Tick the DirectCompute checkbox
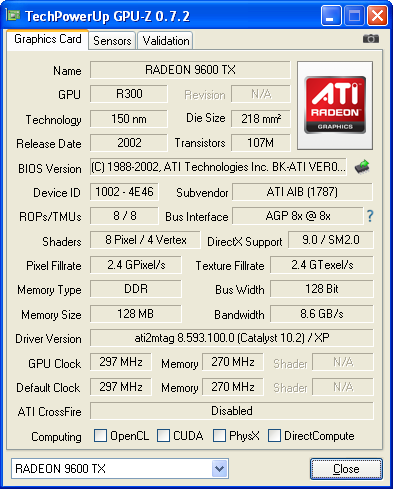Image resolution: width=393 pixels, height=489 pixels. click(274, 436)
